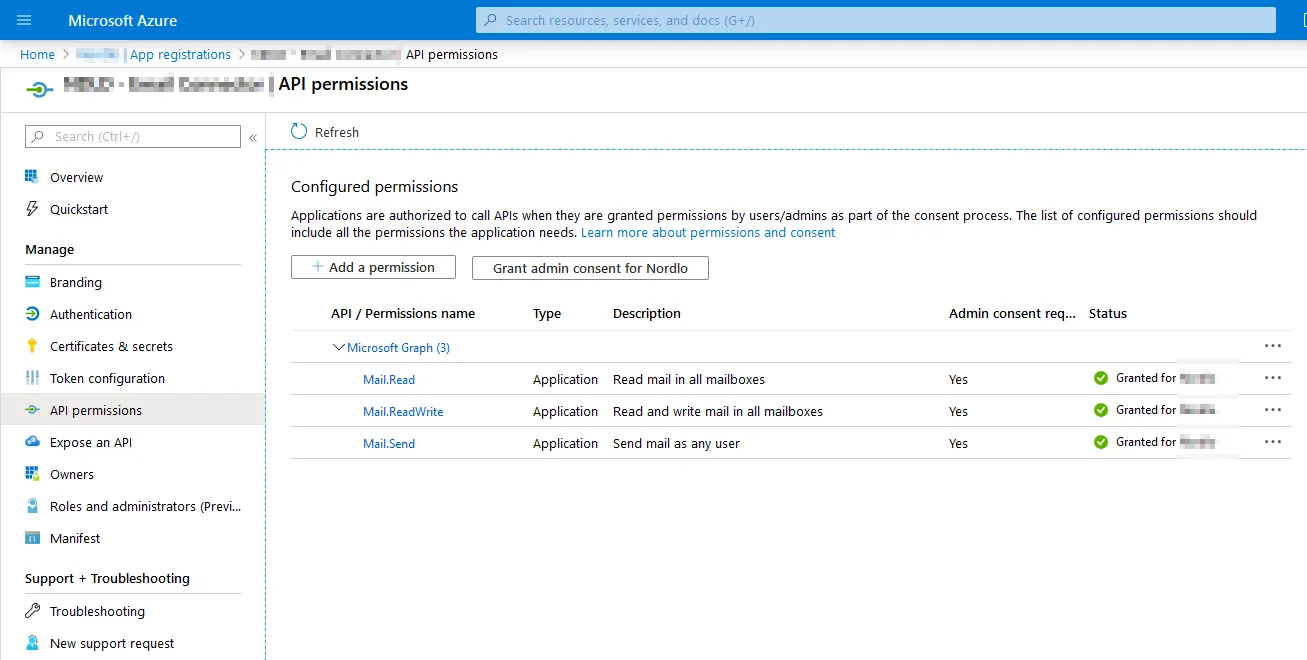Open more options for Mail.Read row
Screen dimensions: 1307x660
tap(1272, 378)
